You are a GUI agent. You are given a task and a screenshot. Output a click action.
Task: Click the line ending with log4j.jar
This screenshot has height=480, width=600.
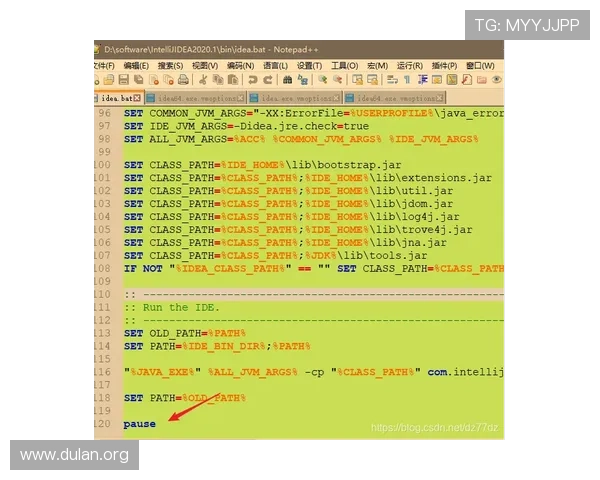(x=292, y=217)
